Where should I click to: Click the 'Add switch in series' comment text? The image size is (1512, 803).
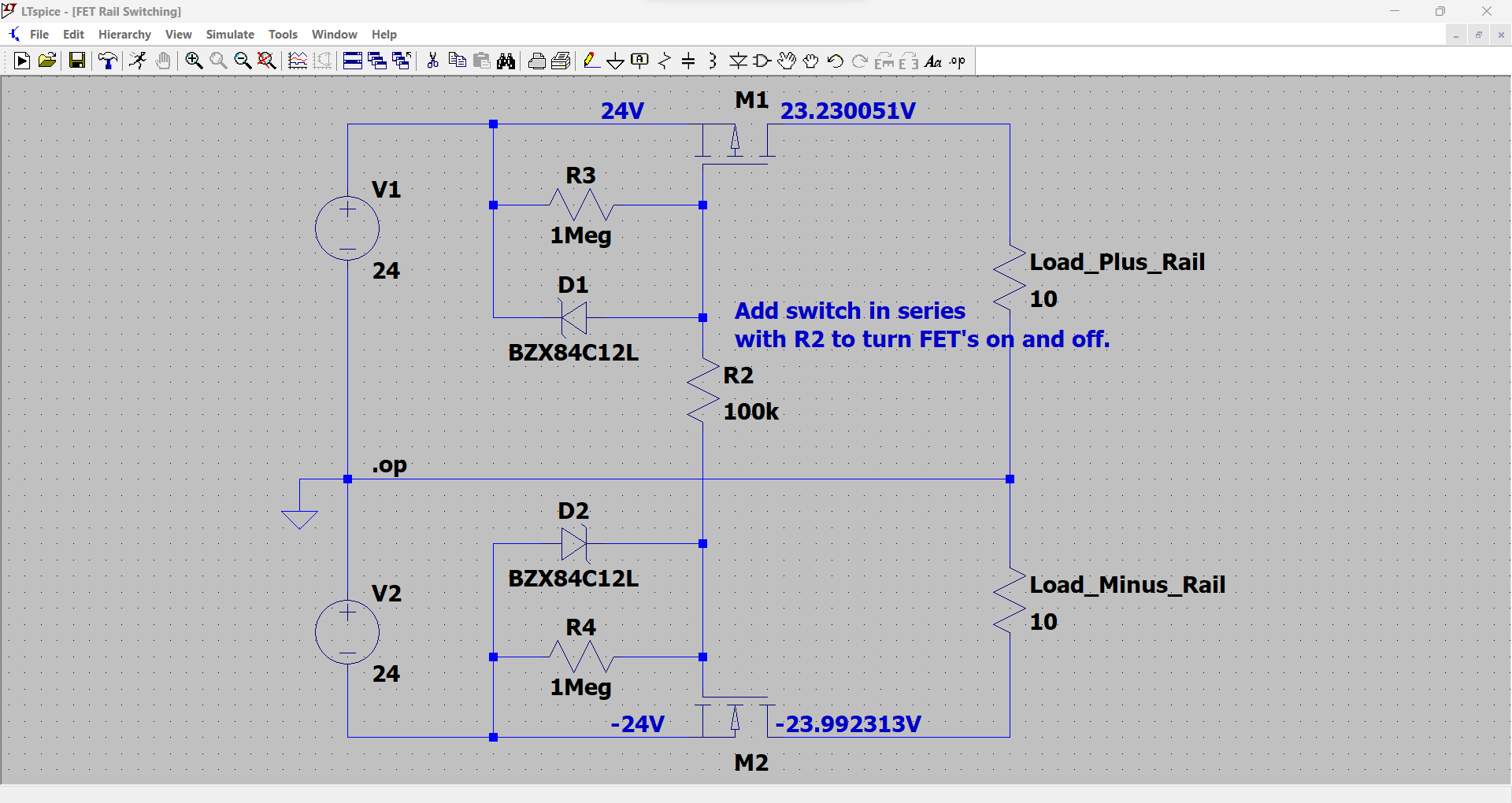(x=850, y=311)
